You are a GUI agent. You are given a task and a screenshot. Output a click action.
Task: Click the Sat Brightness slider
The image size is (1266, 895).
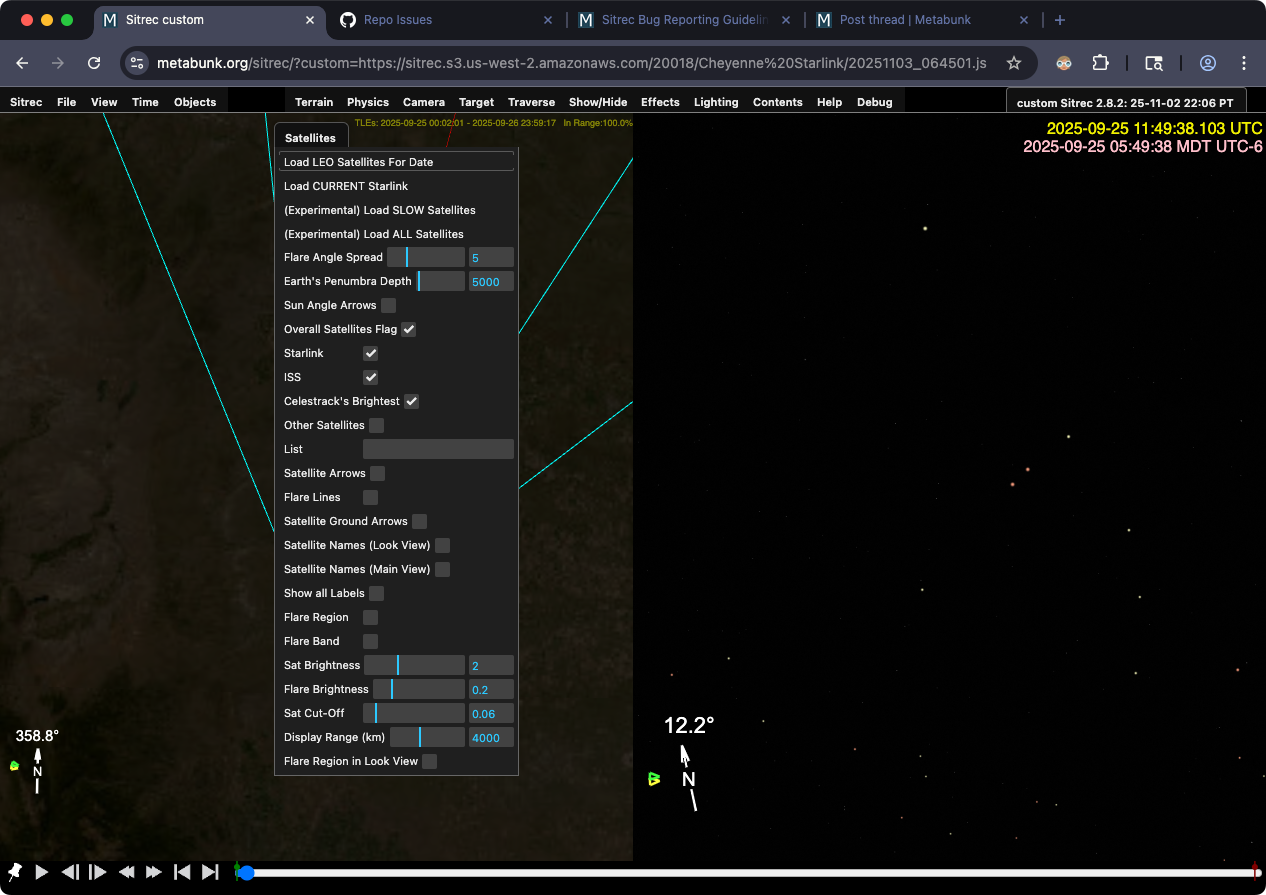414,665
